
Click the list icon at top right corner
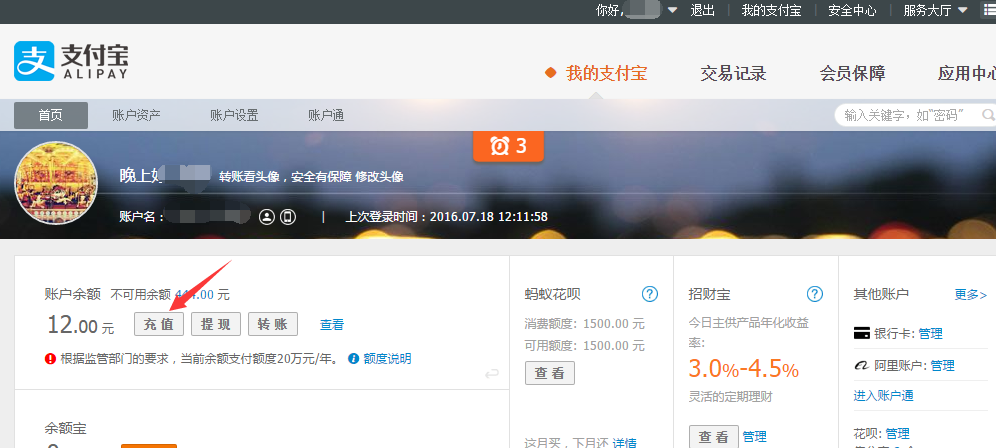990,10
